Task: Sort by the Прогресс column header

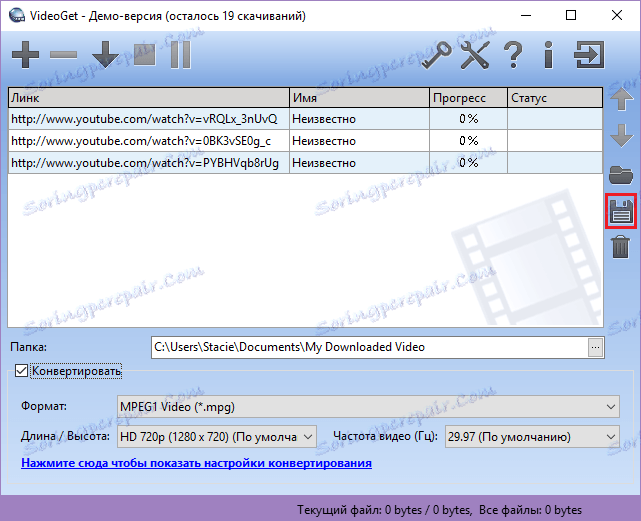Action: [468, 98]
